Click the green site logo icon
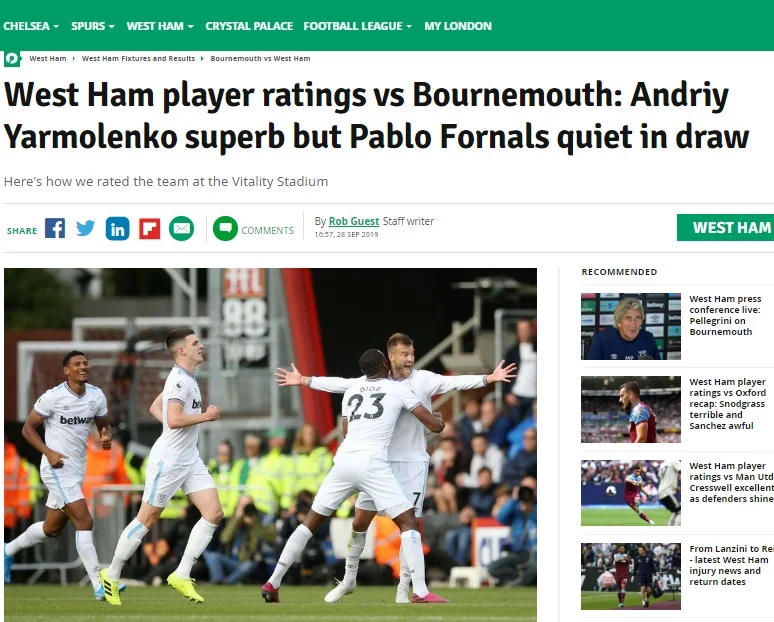The width and height of the screenshot is (774, 622). point(11,59)
